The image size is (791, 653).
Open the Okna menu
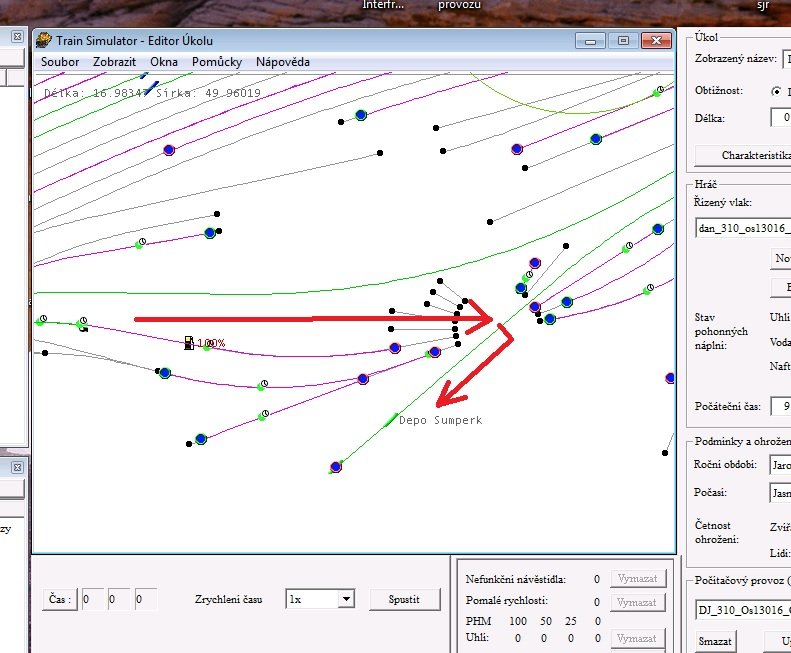(163, 62)
